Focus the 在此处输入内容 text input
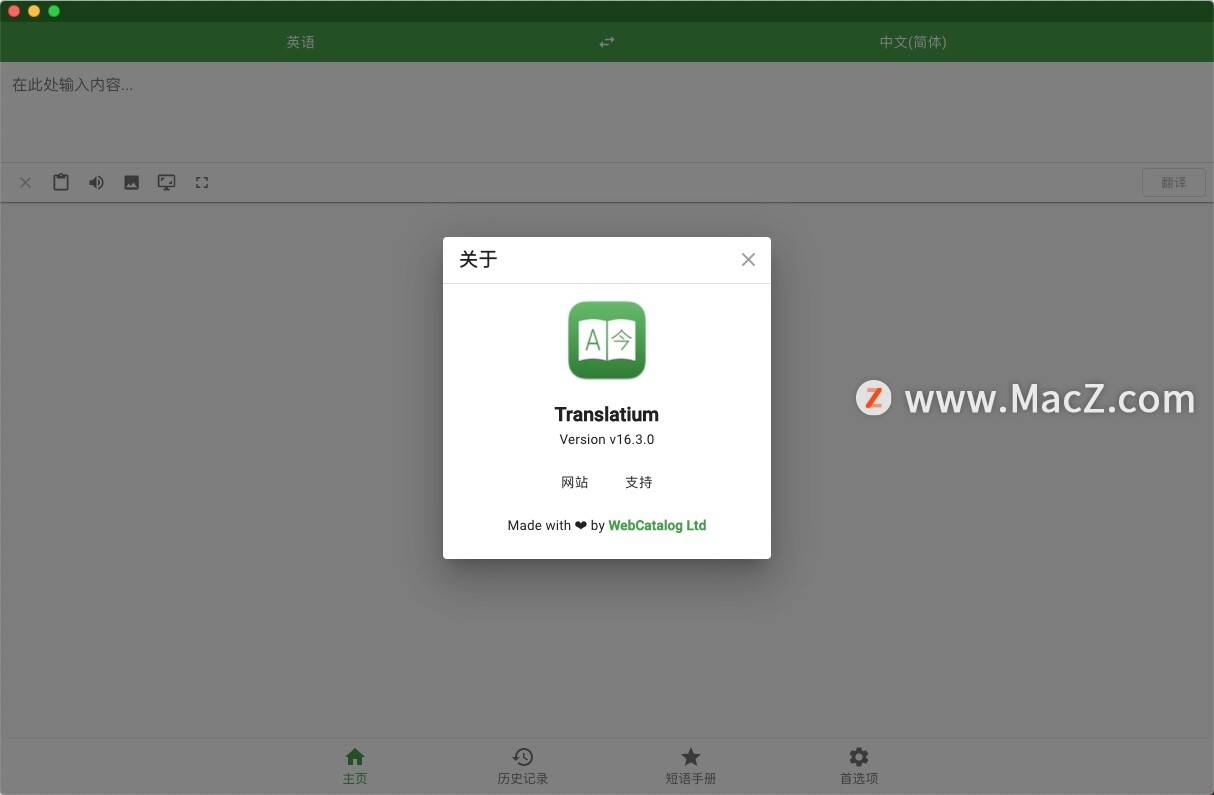The image size is (1214, 795). pyautogui.click(x=607, y=112)
